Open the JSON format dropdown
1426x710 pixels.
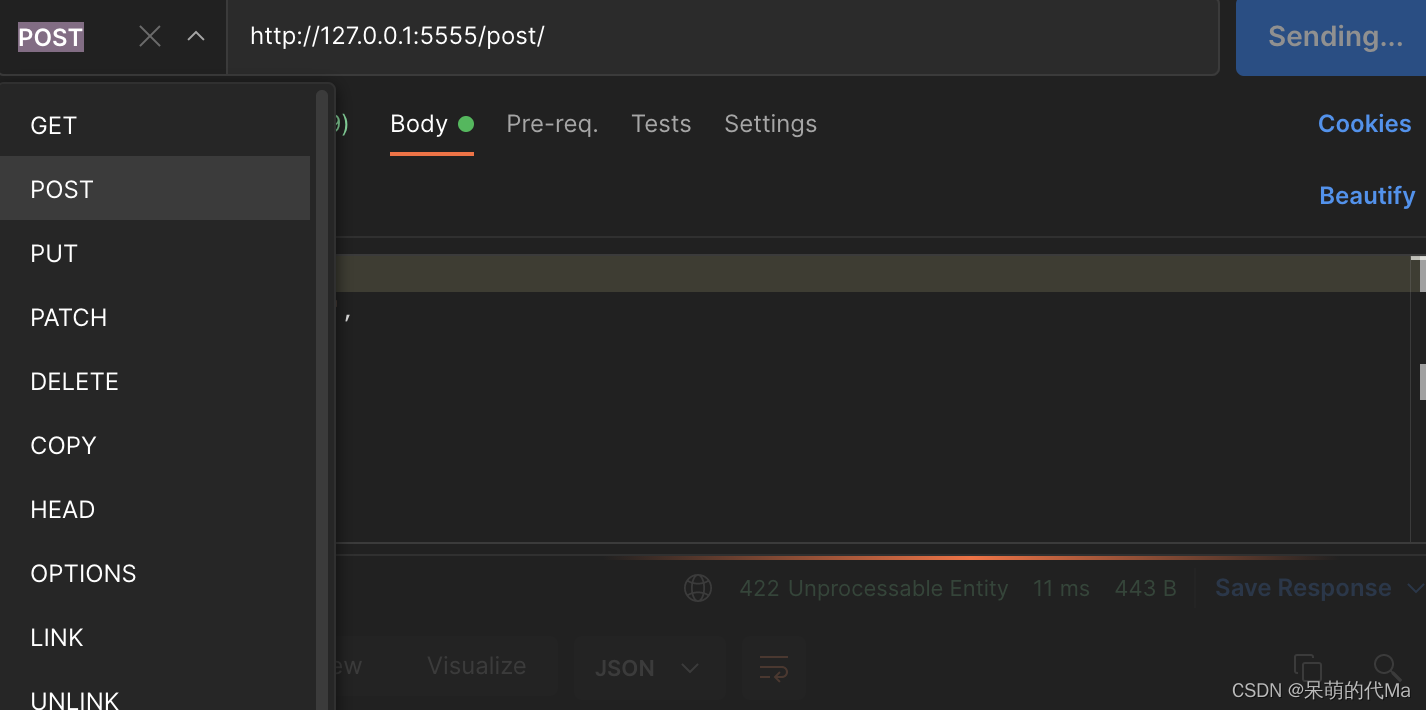(648, 667)
